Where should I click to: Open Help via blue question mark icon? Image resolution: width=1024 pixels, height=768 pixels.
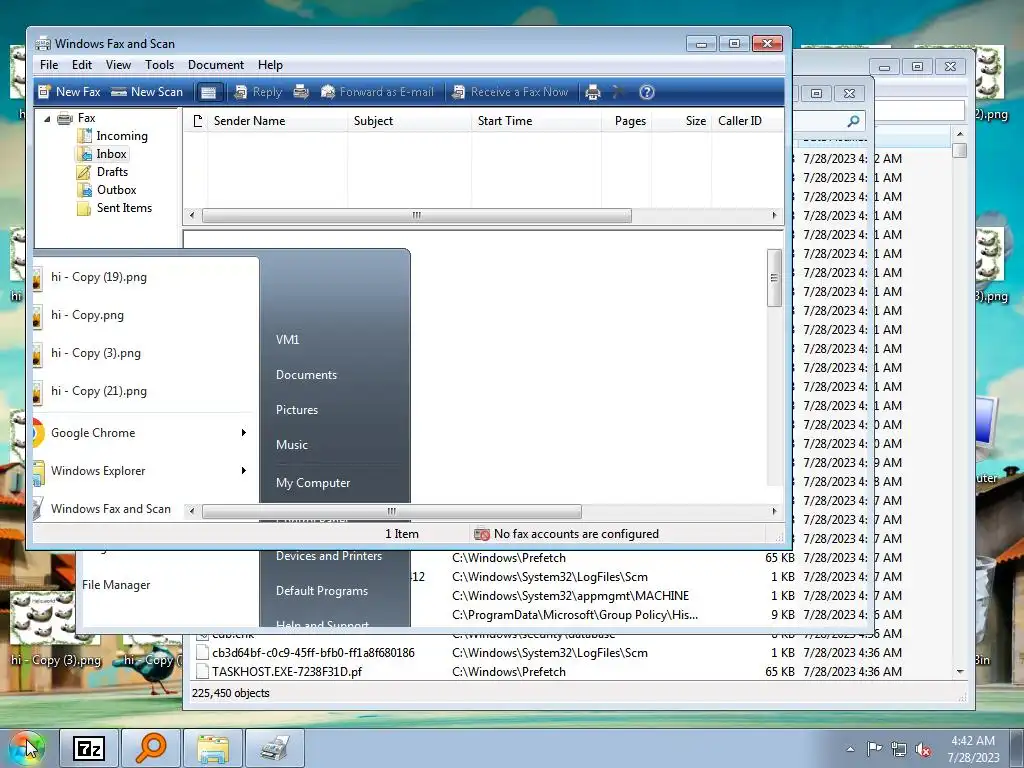tap(647, 92)
